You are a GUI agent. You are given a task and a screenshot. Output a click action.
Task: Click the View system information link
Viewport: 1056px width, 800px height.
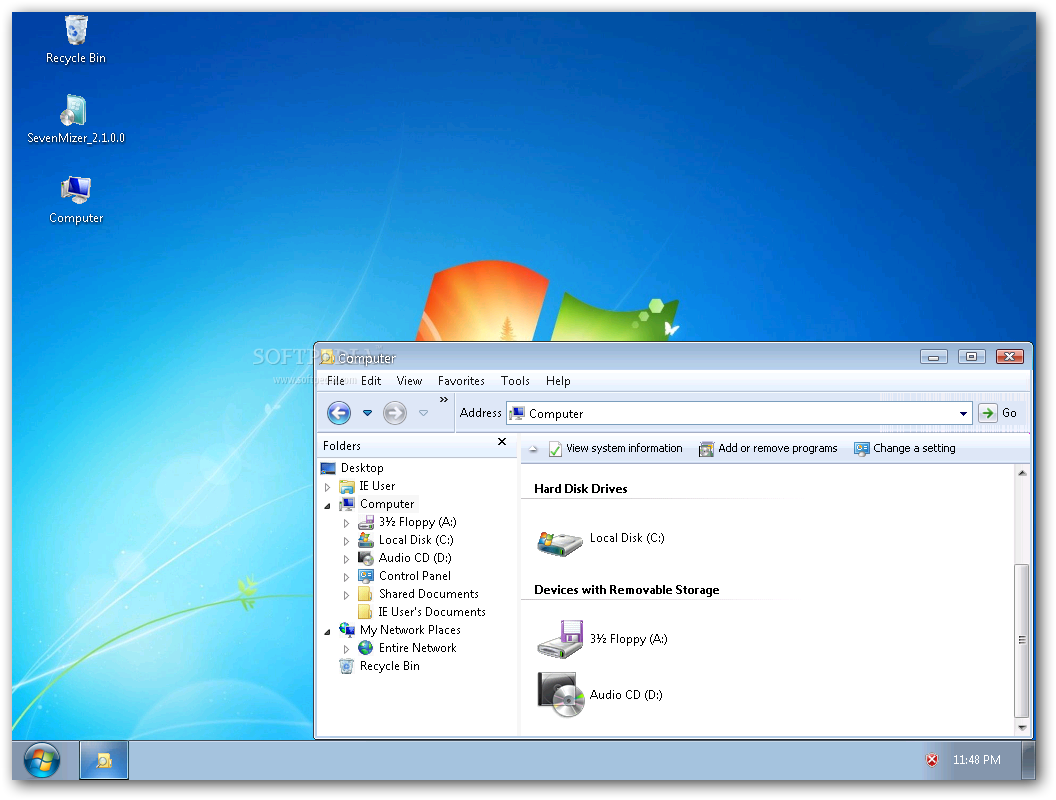(624, 448)
